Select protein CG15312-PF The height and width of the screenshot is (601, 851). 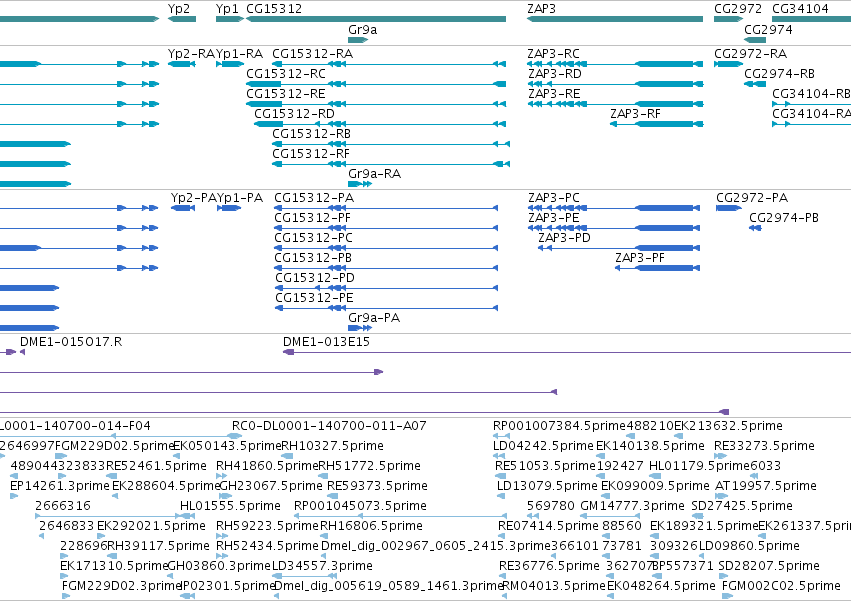tap(312, 218)
